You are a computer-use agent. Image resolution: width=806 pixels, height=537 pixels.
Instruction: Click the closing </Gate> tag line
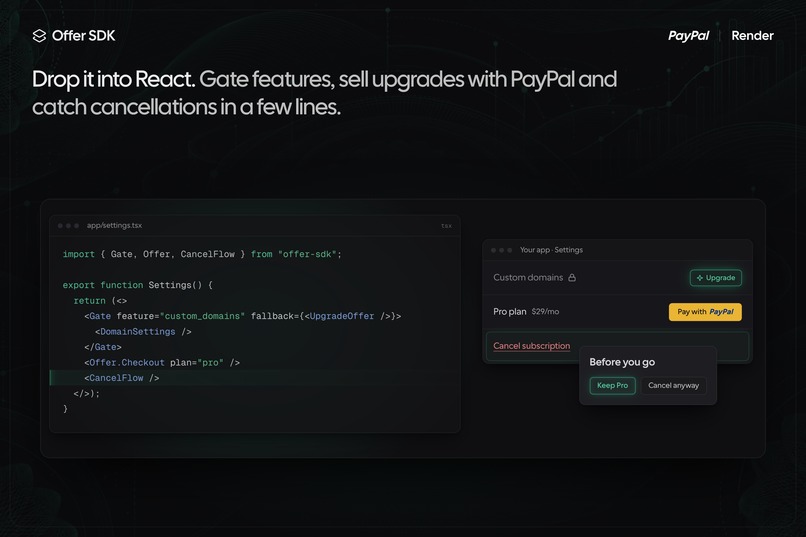click(103, 347)
